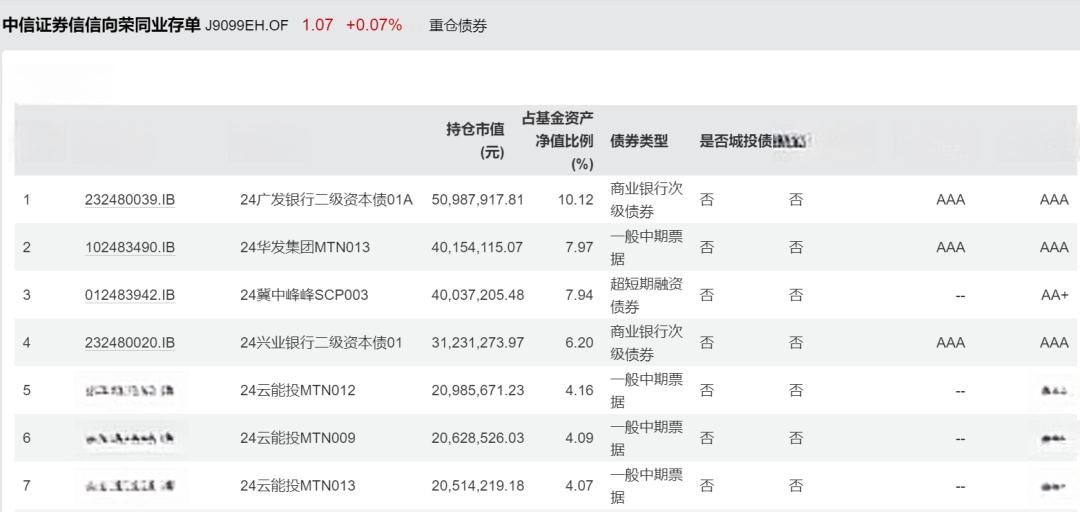The image size is (1080, 512).
Task: Click market value 40,037,205.48
Action: 478,295
